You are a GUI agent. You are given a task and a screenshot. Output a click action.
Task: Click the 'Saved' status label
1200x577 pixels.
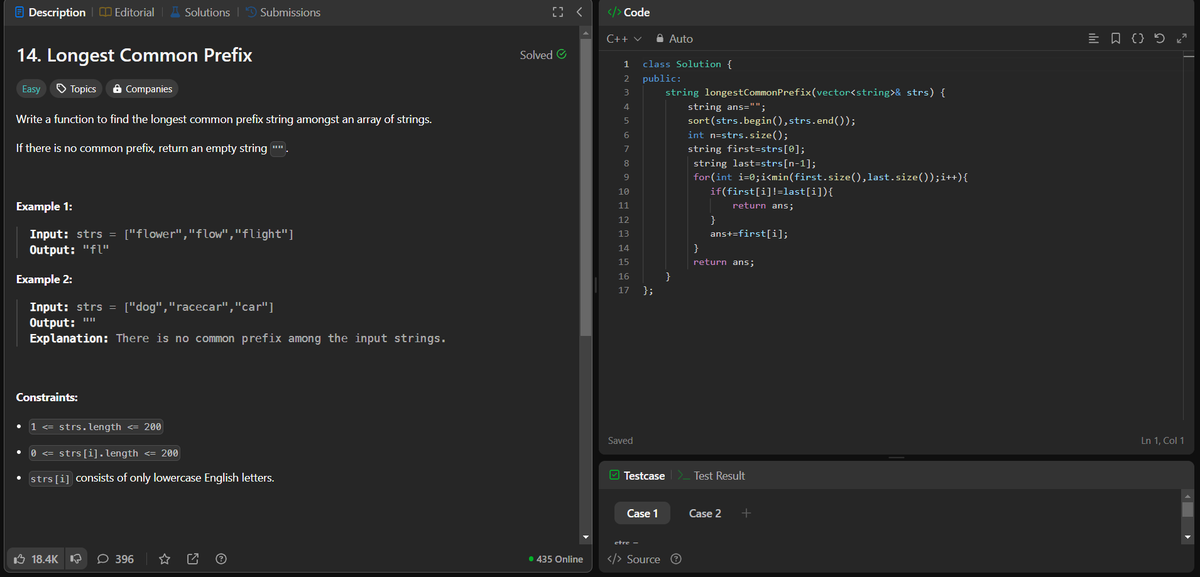pos(620,440)
